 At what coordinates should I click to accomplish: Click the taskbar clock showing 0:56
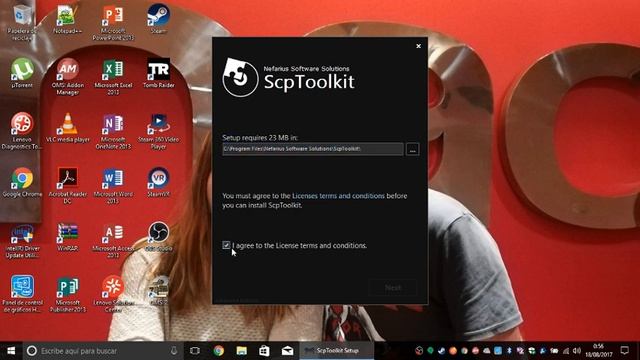point(598,351)
